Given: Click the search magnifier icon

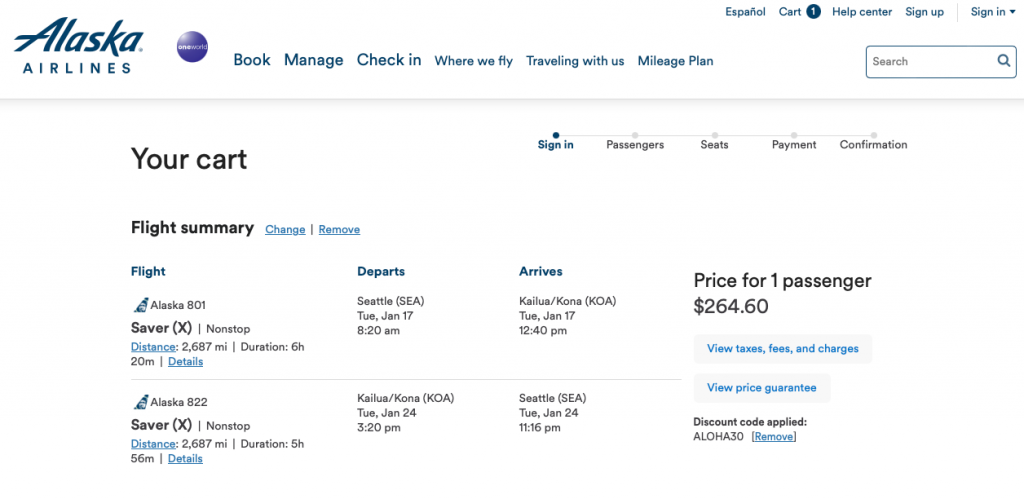Looking at the screenshot, I should (1004, 61).
